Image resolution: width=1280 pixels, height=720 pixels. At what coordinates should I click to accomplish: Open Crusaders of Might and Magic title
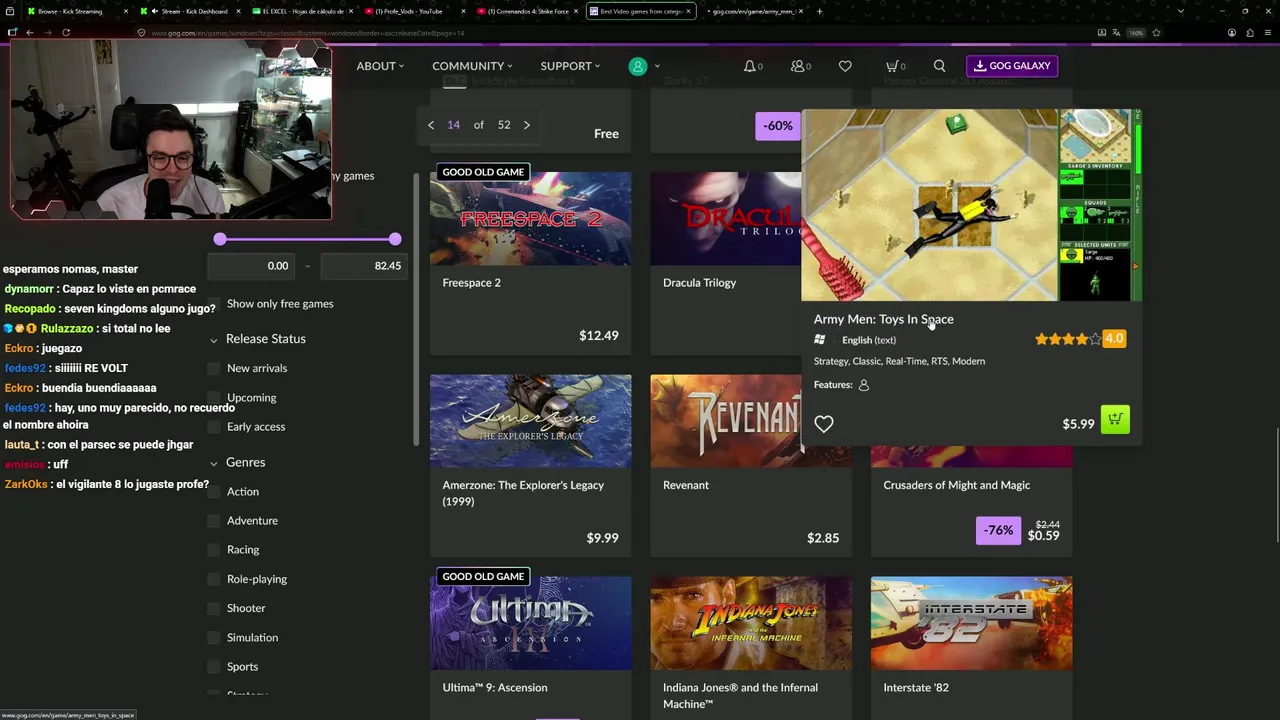point(957,485)
